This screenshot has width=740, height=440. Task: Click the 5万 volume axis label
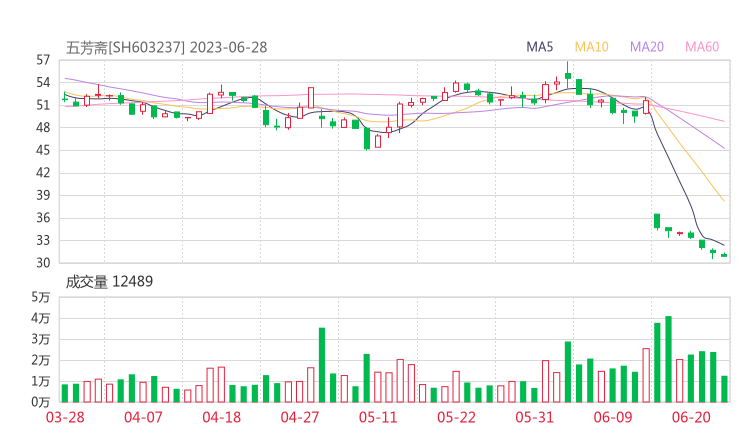point(41,297)
